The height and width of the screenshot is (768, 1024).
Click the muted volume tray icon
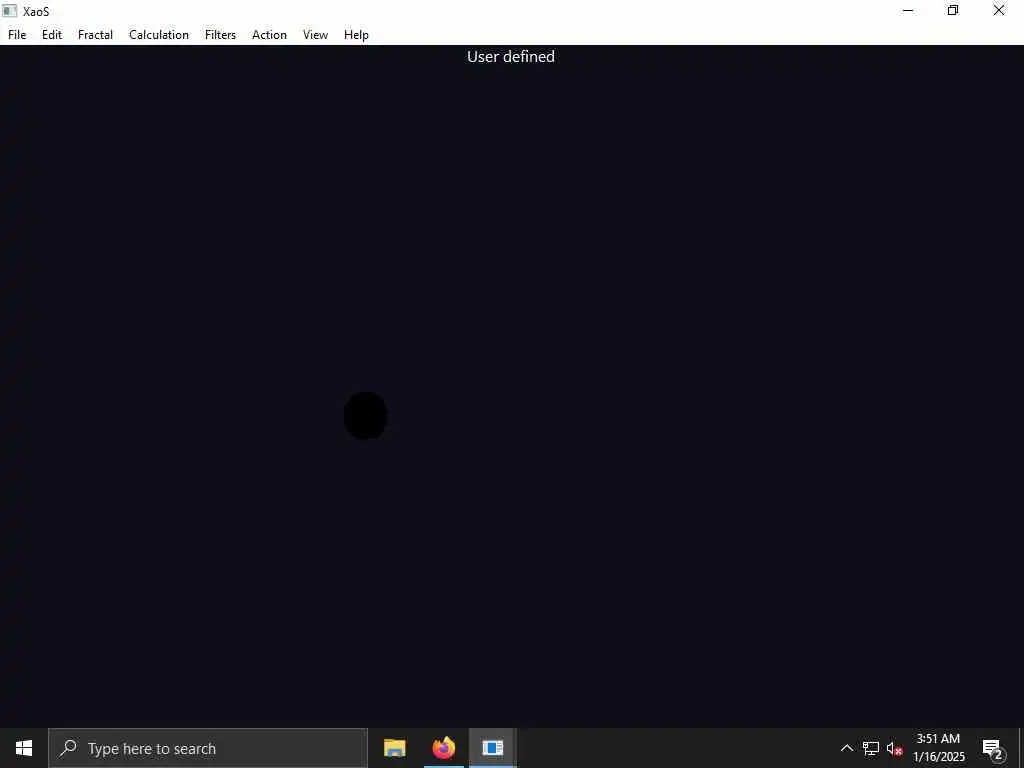894,748
